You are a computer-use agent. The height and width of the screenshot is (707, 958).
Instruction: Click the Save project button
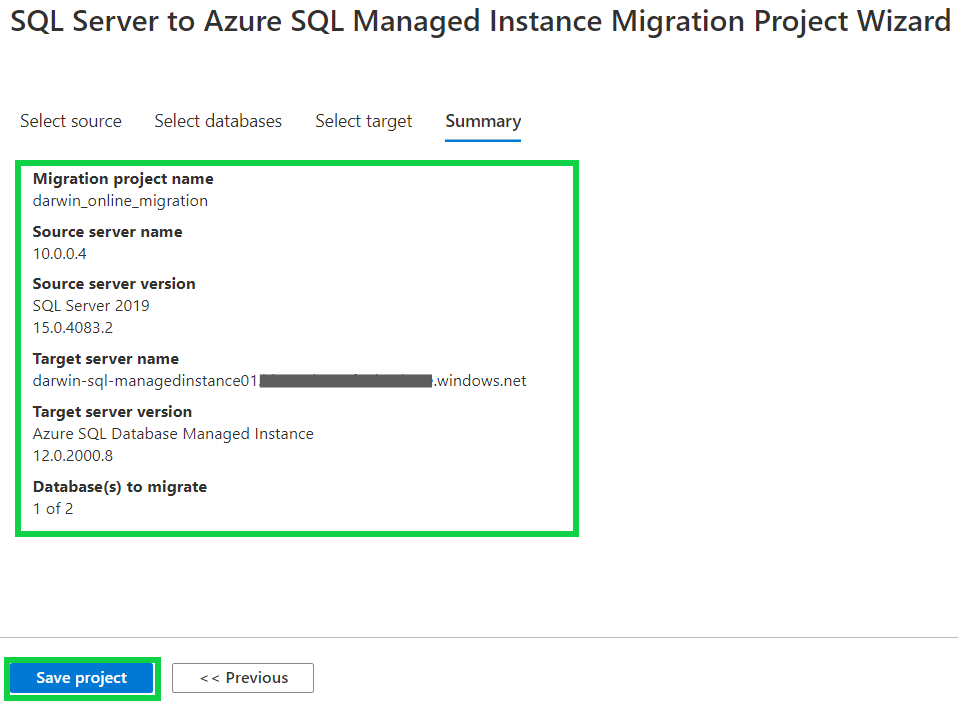point(82,678)
